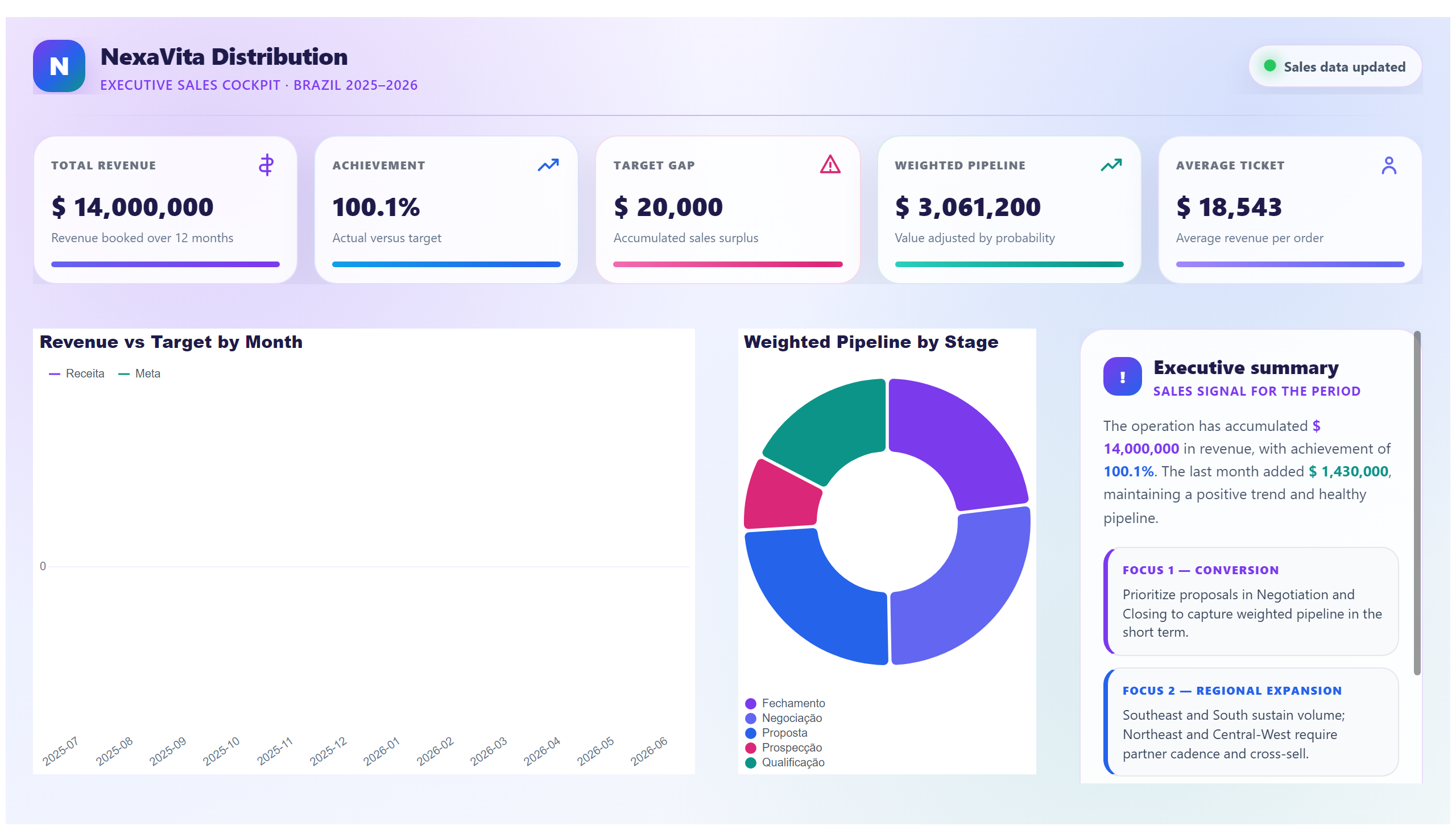Click the Executive Sales Cockpit subtitle
Screen dimensions: 1456x830
tap(259, 85)
